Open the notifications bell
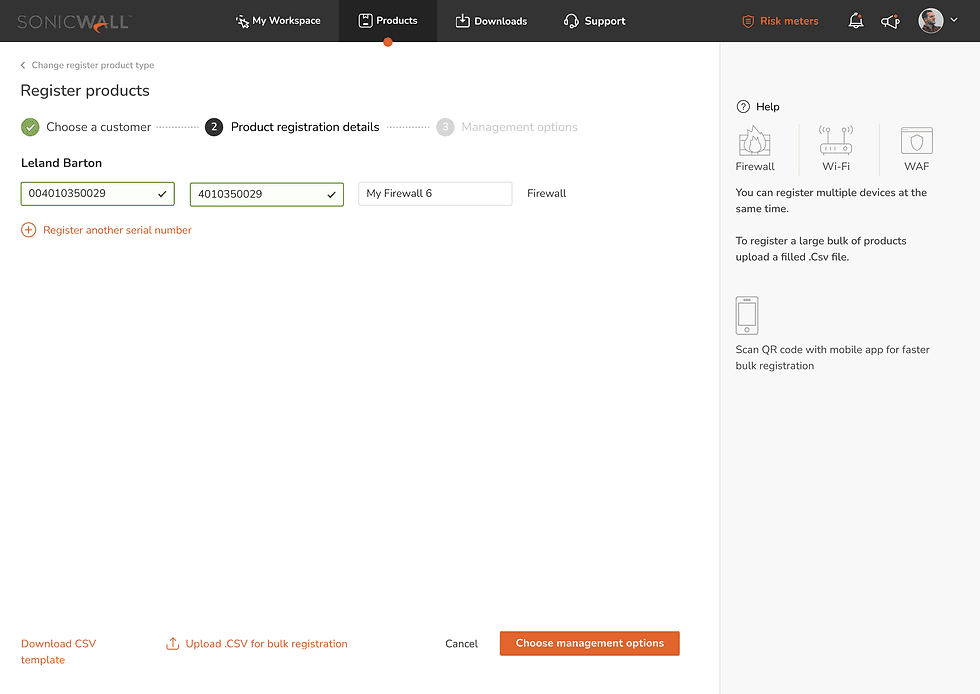The width and height of the screenshot is (980, 694). click(856, 21)
